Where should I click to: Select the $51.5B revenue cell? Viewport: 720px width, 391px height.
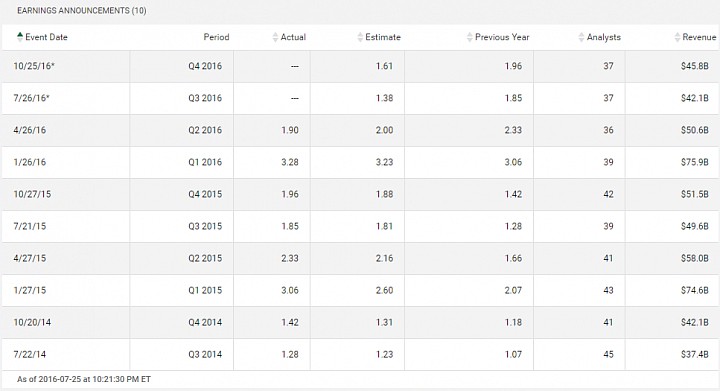click(695, 194)
